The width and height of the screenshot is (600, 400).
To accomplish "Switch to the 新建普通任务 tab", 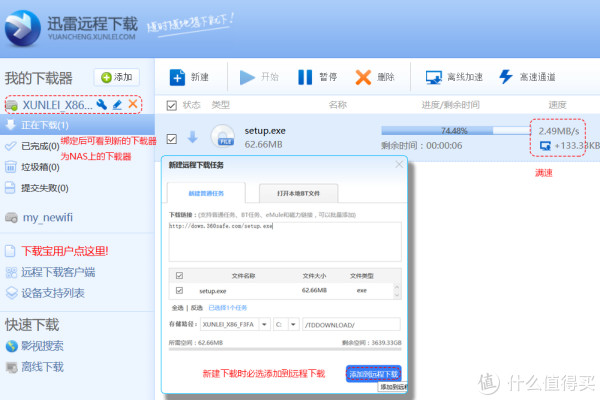I will click(x=206, y=193).
